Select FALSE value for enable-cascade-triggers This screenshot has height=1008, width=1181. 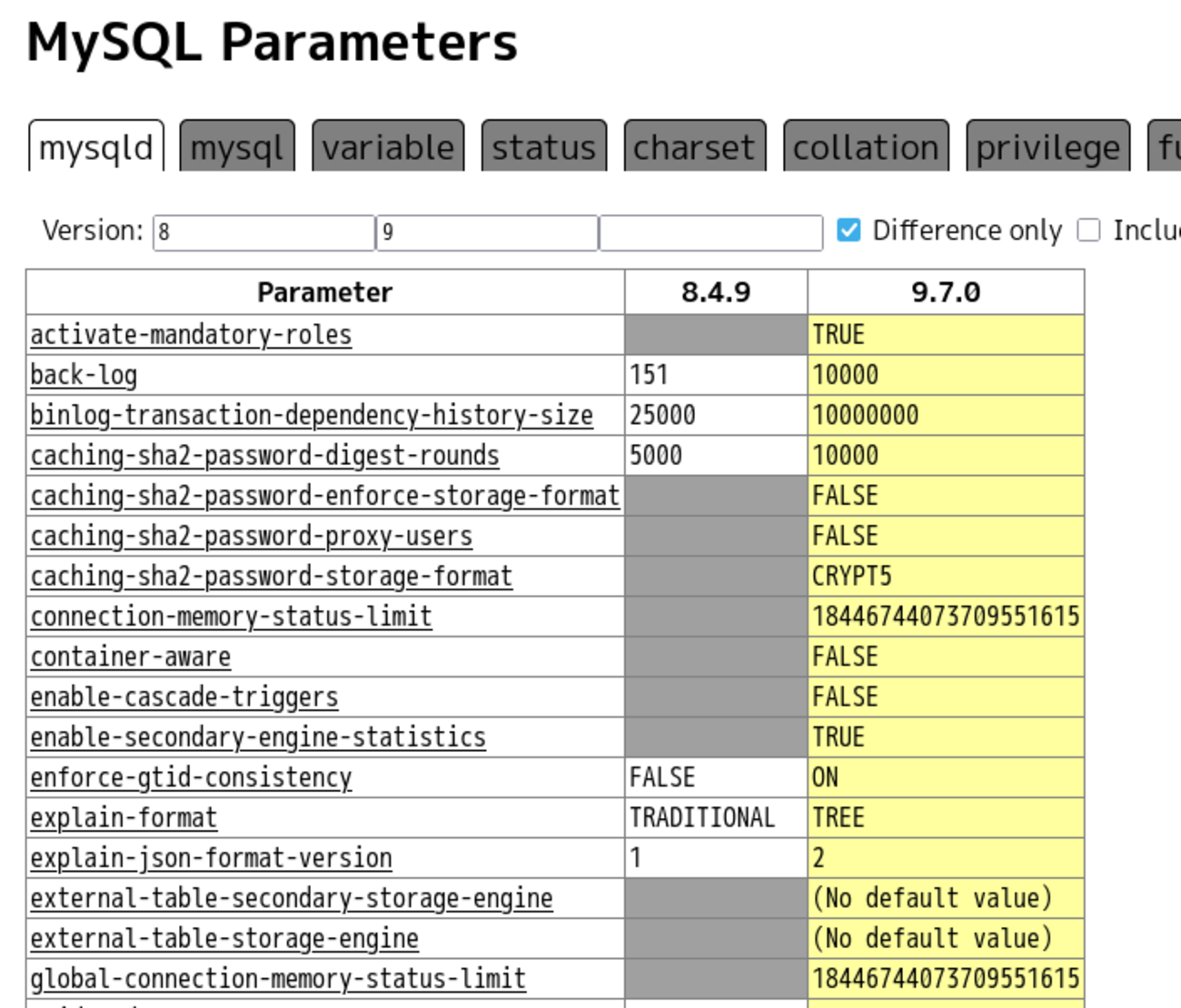tap(846, 697)
